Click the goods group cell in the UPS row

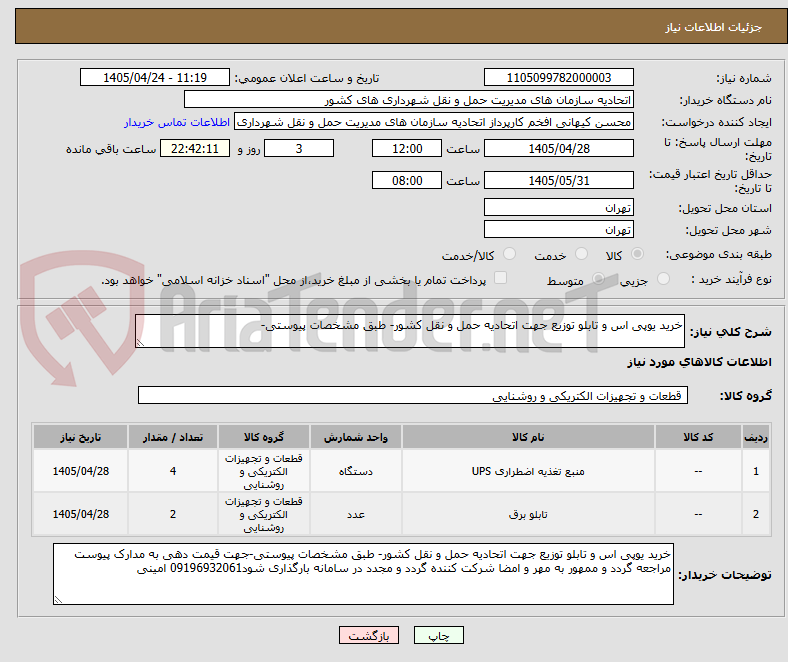263,471
